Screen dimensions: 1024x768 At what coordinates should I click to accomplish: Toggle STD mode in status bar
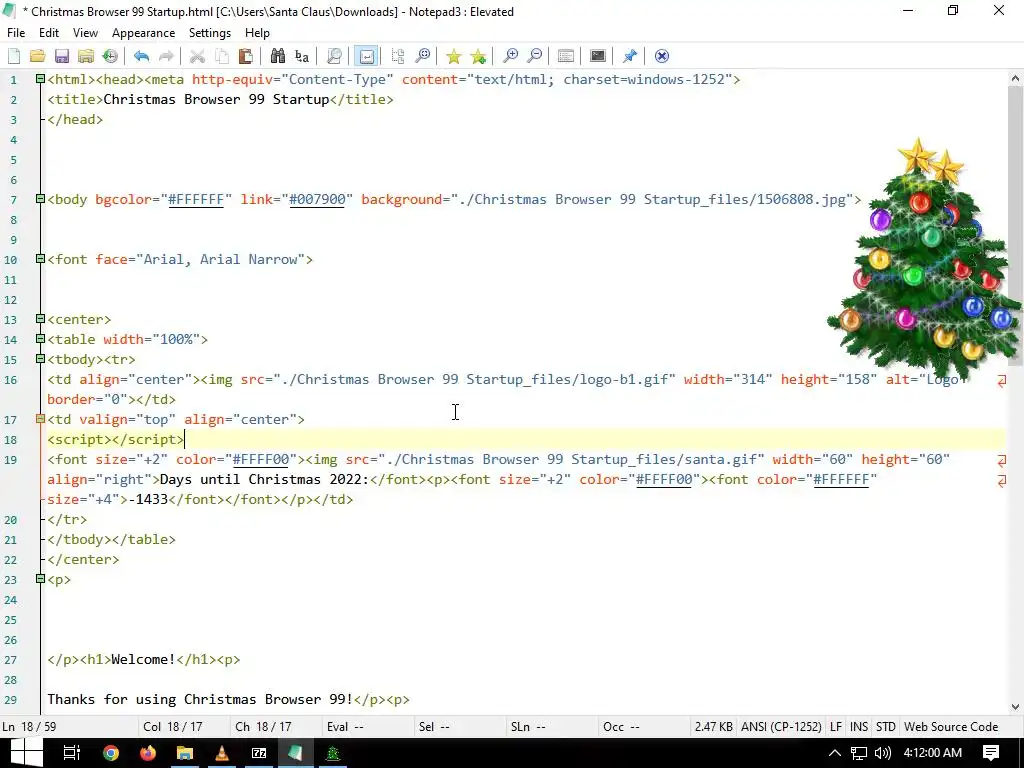coord(886,727)
